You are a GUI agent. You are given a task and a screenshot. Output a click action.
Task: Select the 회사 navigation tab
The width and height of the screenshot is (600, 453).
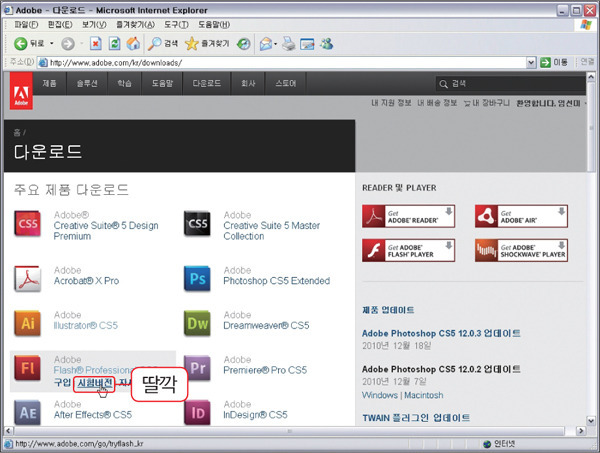248,83
